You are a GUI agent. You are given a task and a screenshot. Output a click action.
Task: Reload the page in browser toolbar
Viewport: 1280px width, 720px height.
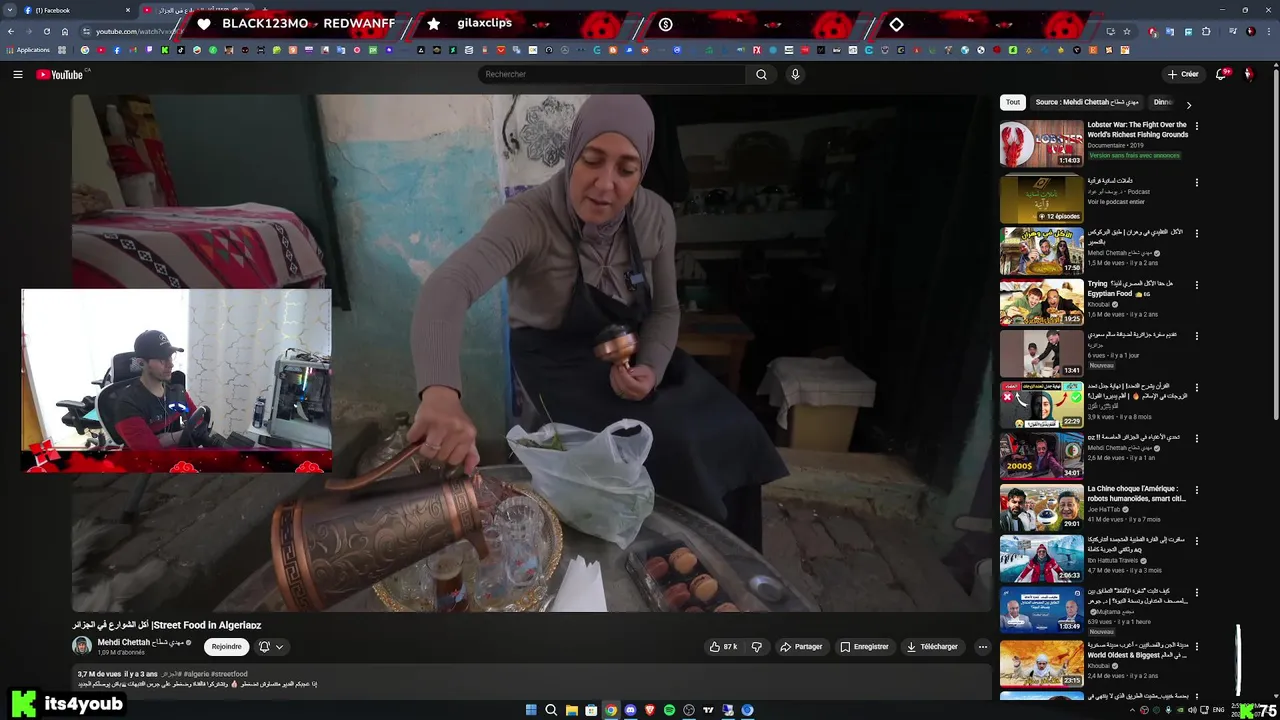pyautogui.click(x=46, y=31)
